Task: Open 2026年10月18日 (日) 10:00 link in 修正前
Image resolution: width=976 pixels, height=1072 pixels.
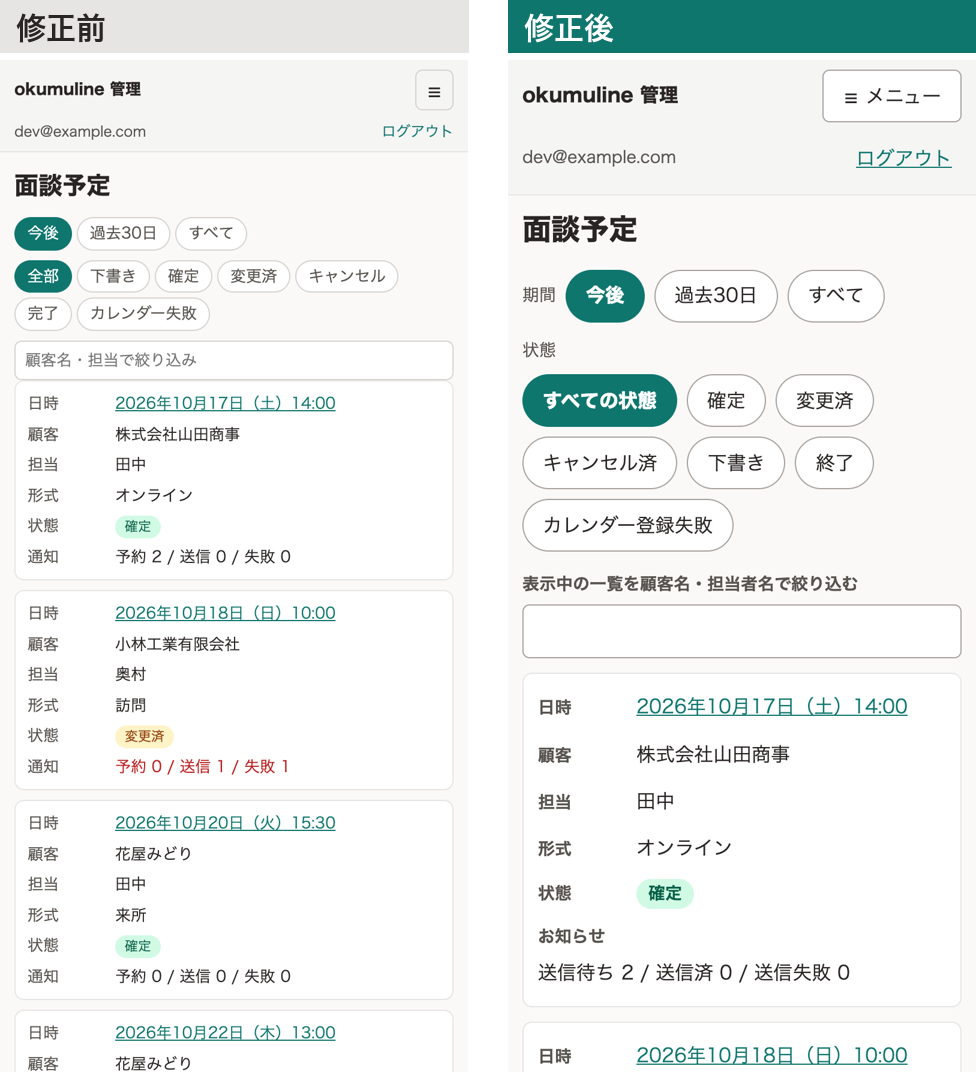Action: [226, 613]
